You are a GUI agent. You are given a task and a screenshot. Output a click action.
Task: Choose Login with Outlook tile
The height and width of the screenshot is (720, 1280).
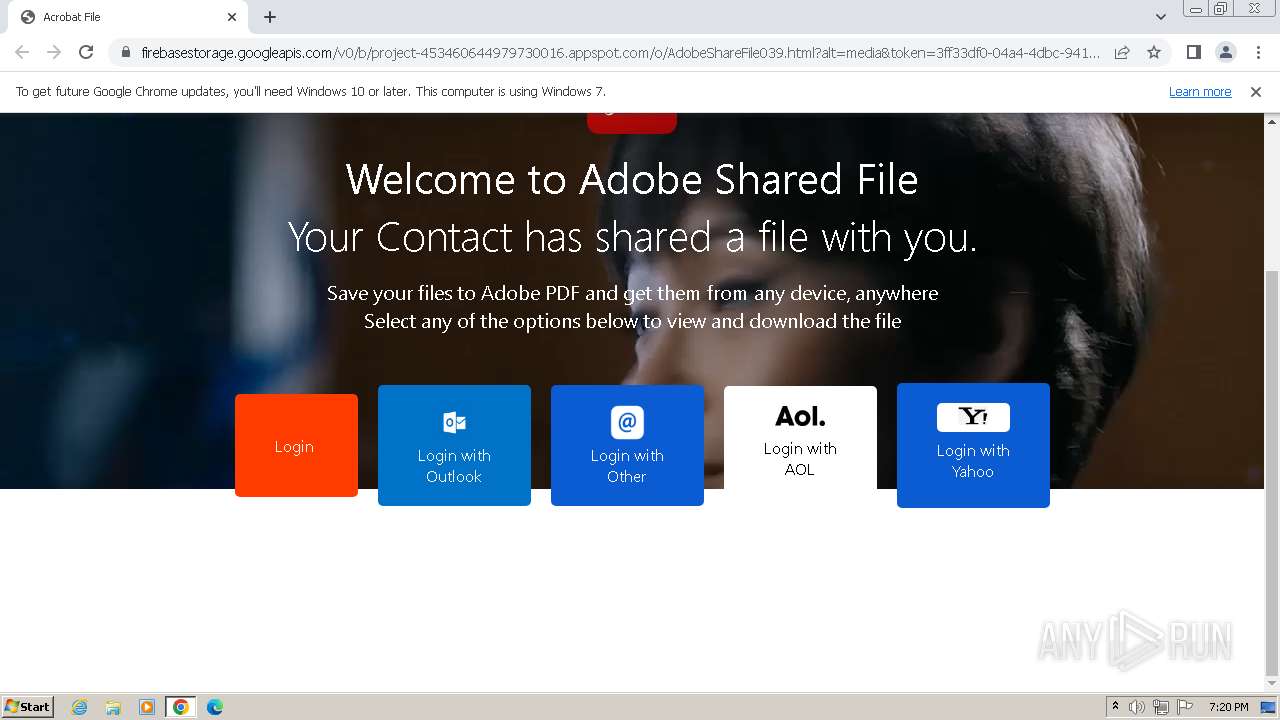pyautogui.click(x=454, y=445)
